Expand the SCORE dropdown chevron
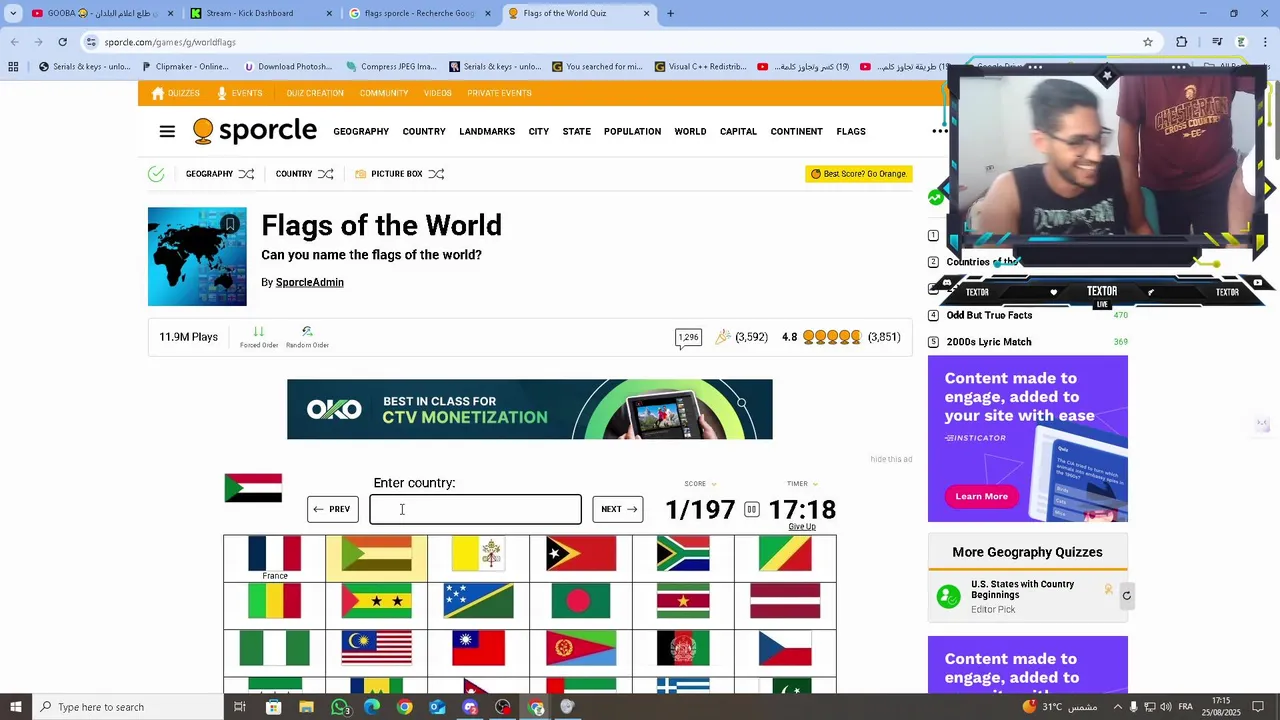Viewport: 1280px width, 720px height. point(713,484)
